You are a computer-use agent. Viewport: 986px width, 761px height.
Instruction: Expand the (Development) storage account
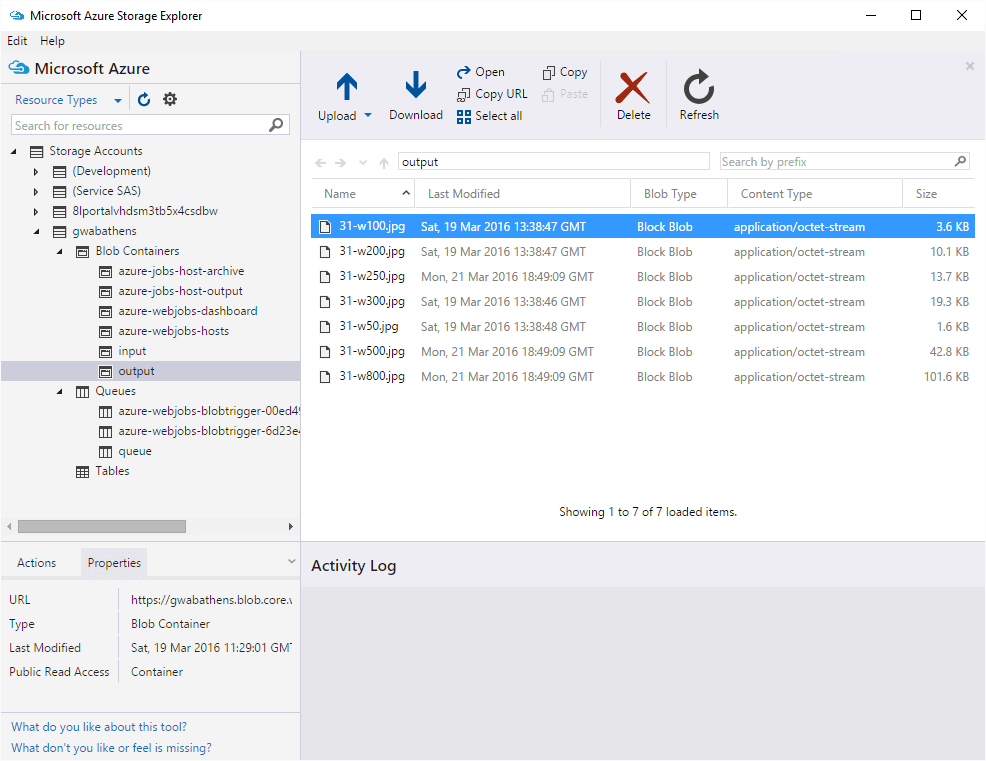tap(36, 171)
